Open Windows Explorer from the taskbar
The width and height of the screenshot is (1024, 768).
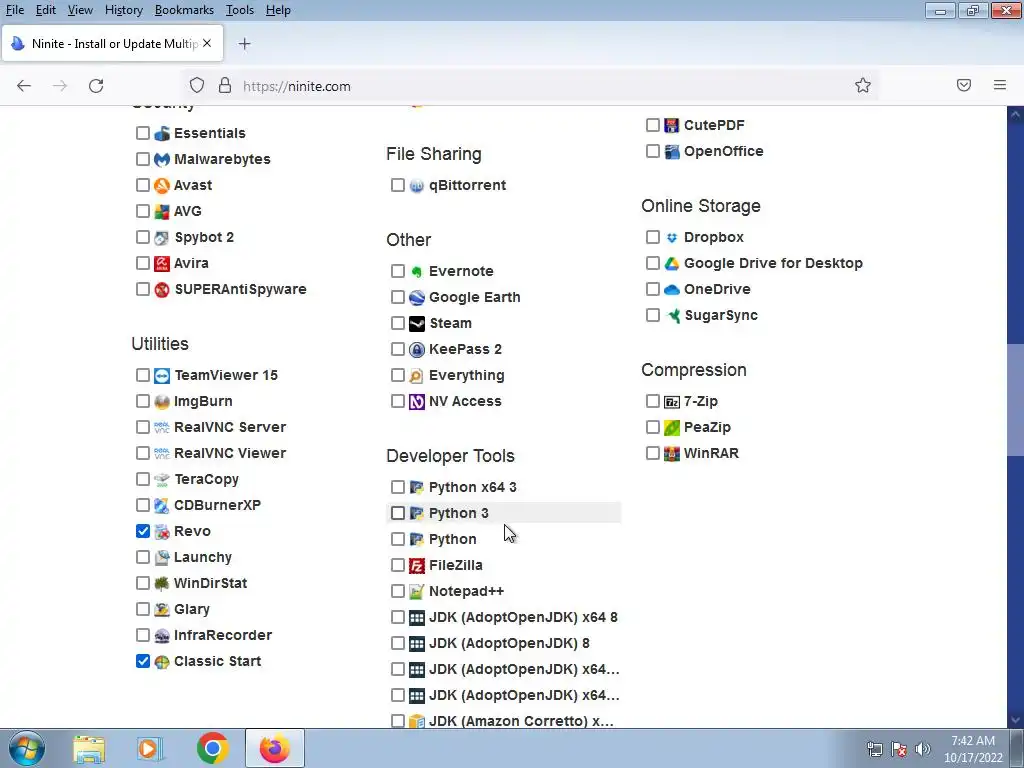point(89,749)
